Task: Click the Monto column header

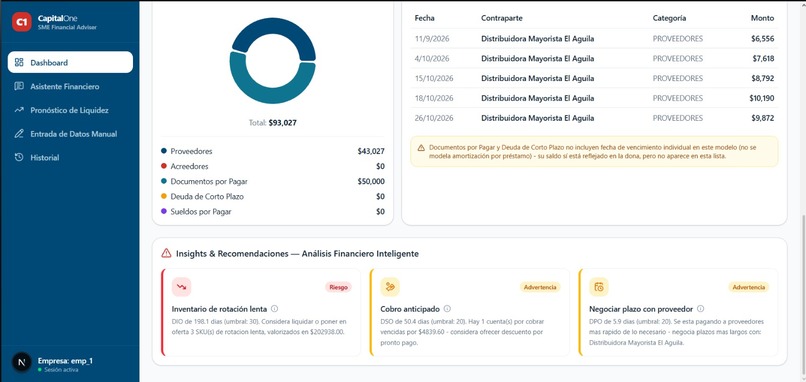Action: 762,18
